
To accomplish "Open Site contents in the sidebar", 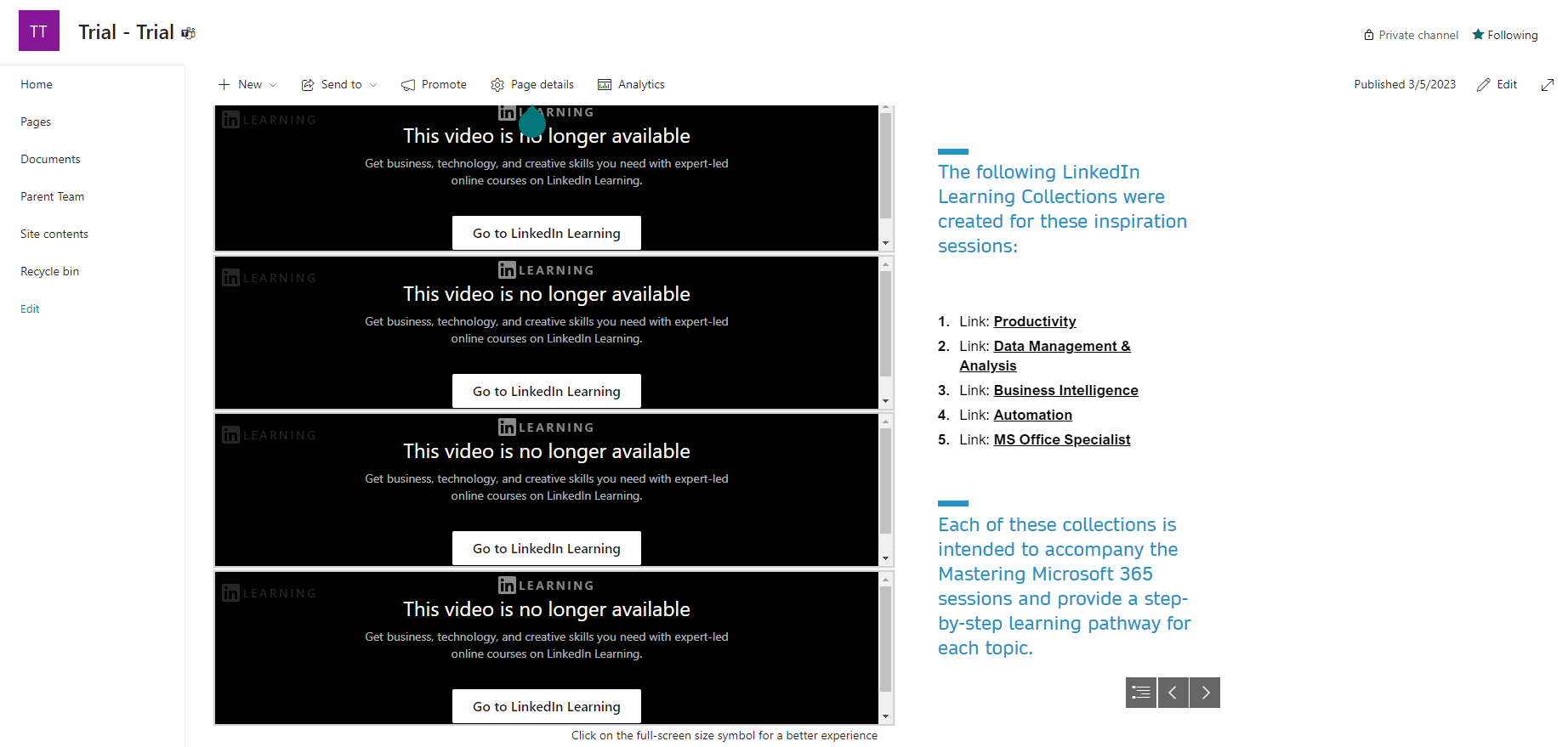I will coord(54,234).
